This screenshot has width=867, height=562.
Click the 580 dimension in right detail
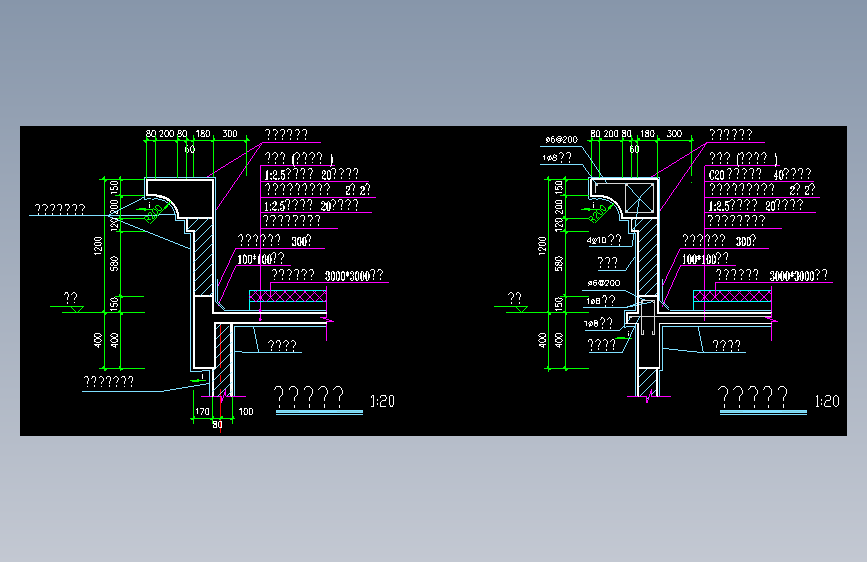click(559, 264)
